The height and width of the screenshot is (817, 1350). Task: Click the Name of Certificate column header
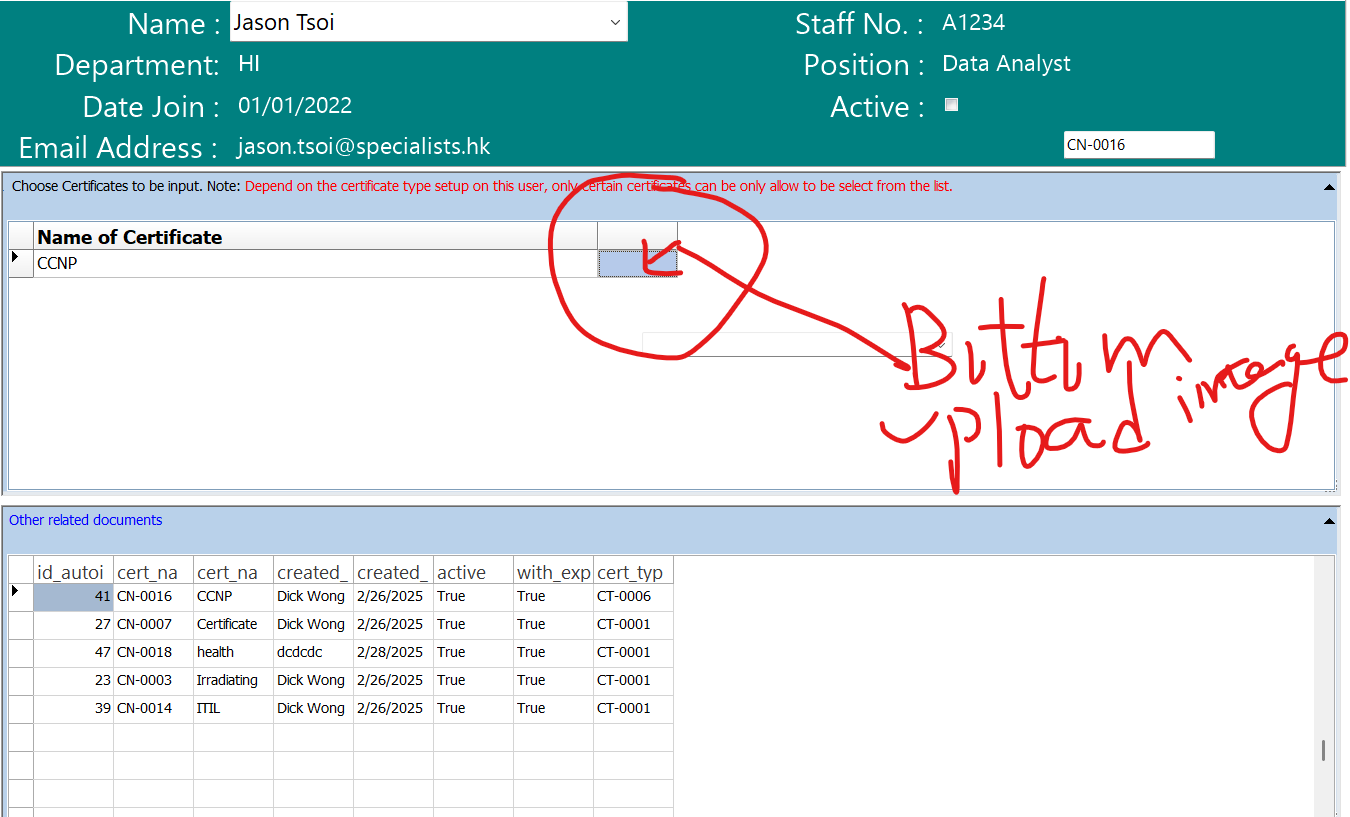(x=315, y=237)
